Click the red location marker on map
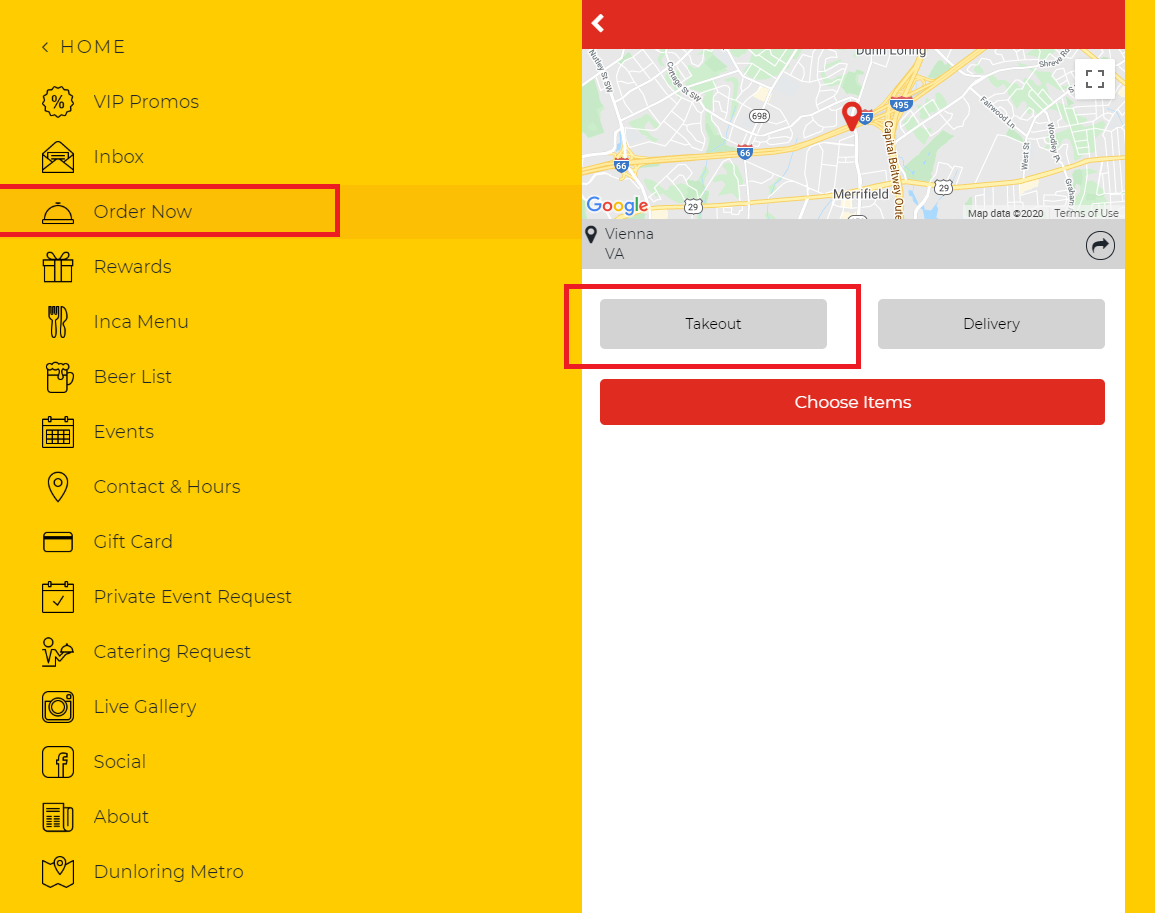Image resolution: width=1155 pixels, height=913 pixels. click(x=852, y=116)
